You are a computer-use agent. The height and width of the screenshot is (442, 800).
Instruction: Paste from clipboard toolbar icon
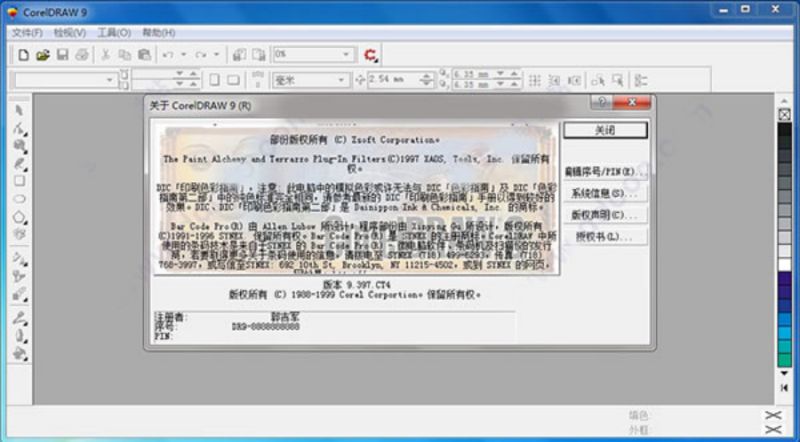click(x=144, y=55)
